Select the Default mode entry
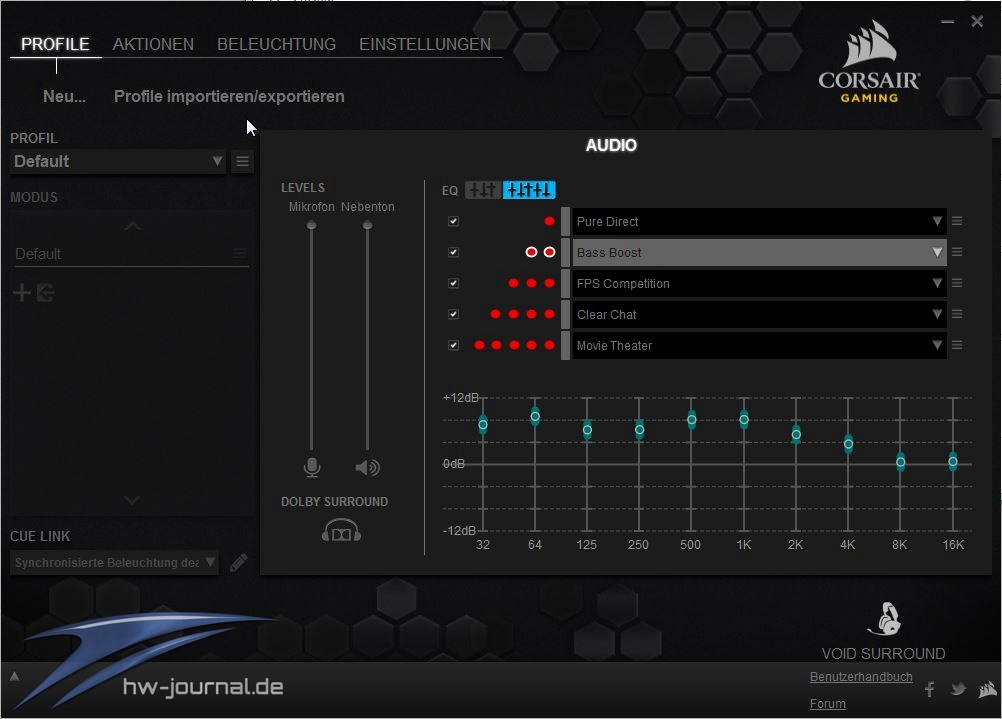 [x=130, y=254]
